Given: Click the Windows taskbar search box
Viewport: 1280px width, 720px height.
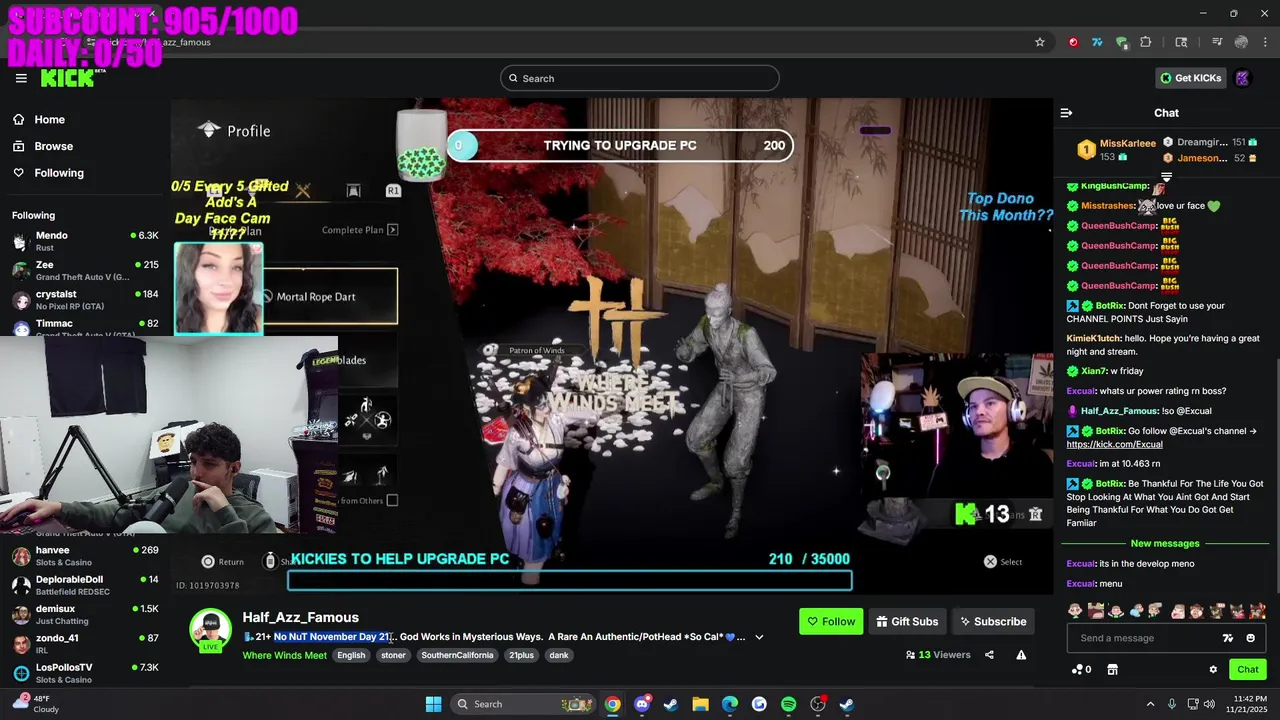Looking at the screenshot, I should [x=524, y=704].
